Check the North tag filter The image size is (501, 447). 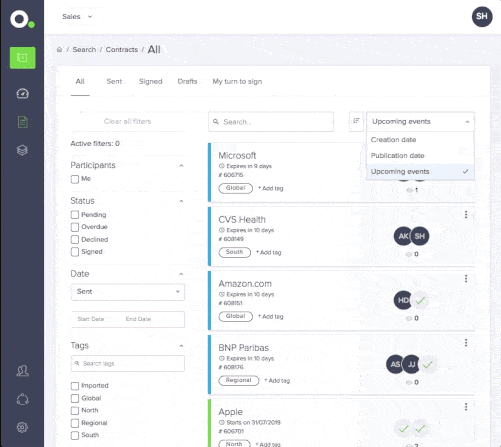(75, 410)
